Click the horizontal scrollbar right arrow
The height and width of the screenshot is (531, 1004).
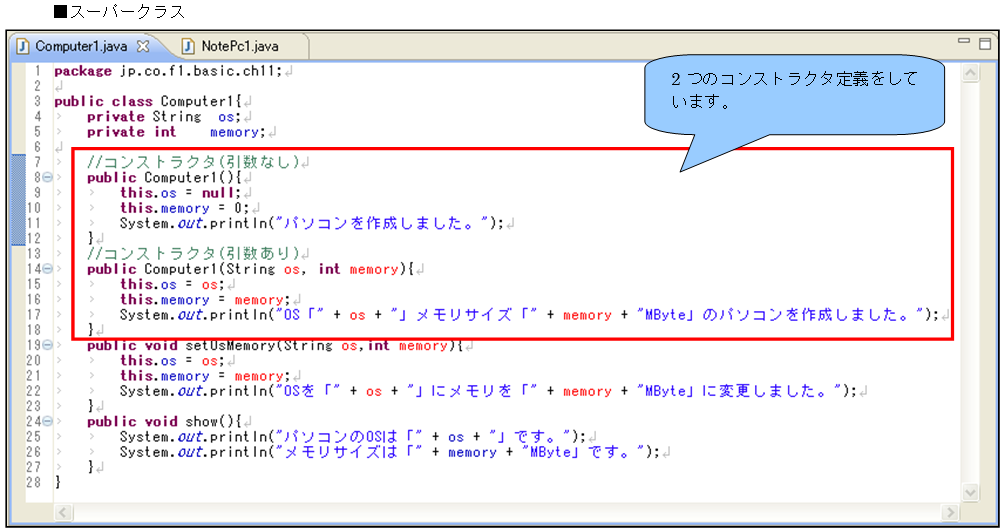pos(947,512)
